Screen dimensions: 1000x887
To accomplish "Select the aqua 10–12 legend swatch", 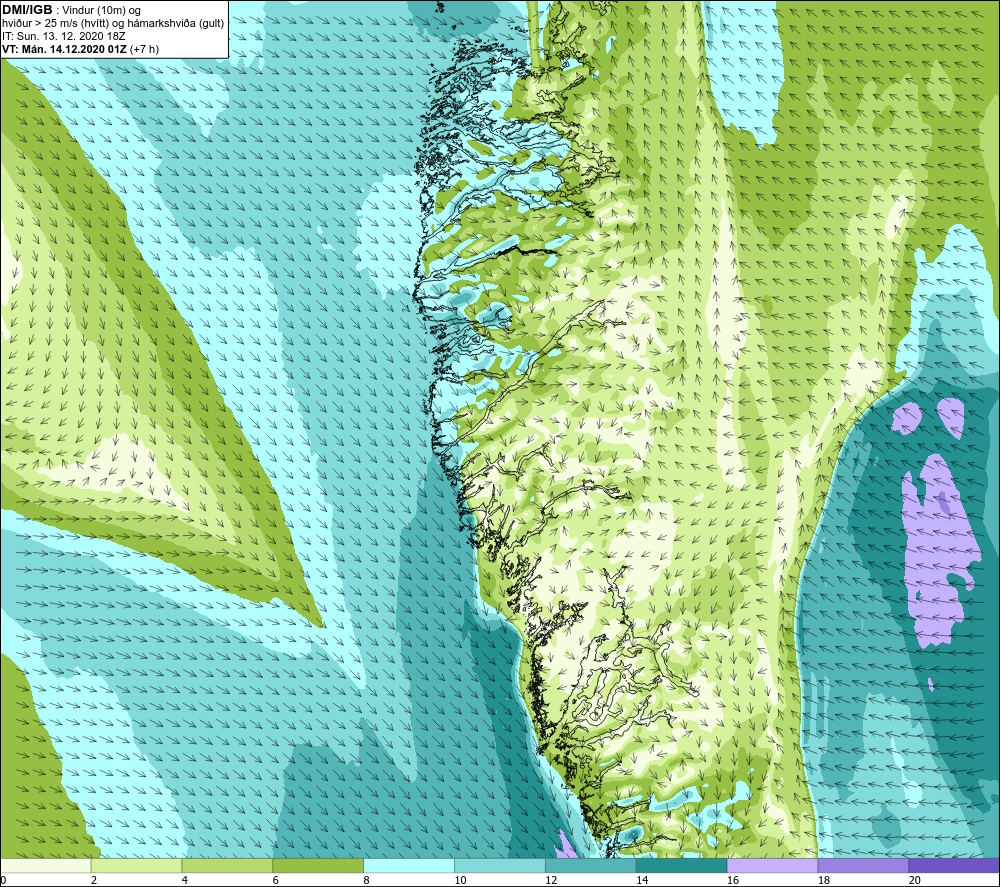I will [500, 866].
